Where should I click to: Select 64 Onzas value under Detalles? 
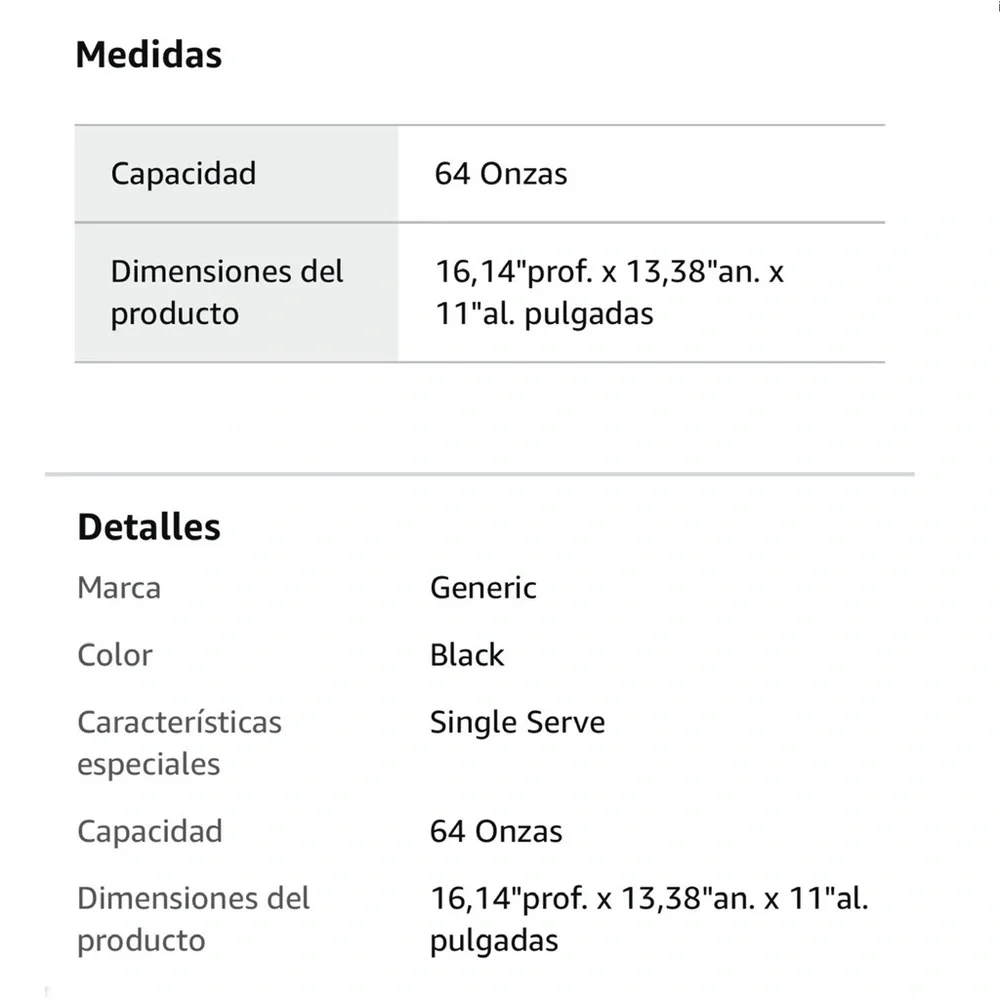[x=496, y=832]
